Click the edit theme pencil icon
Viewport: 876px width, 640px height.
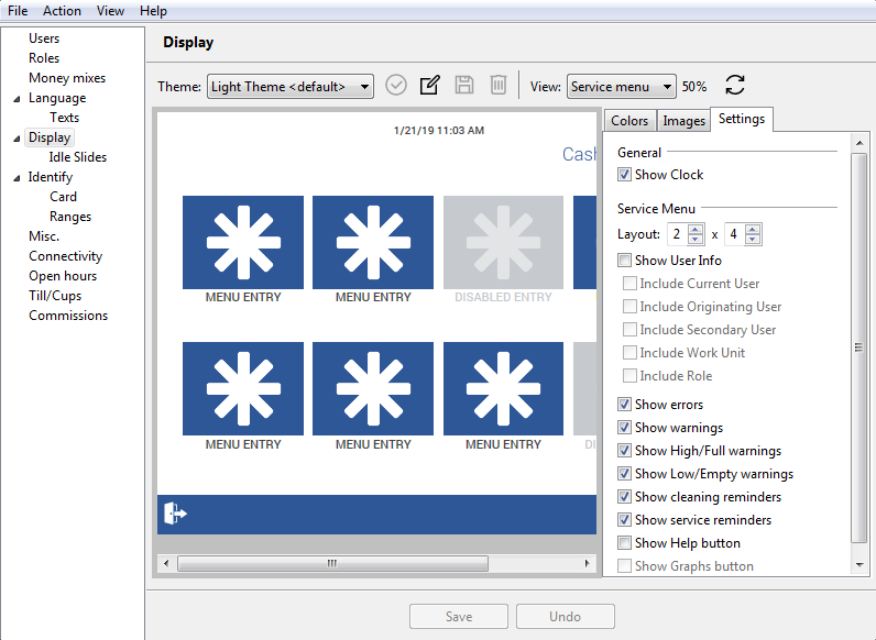[430, 85]
